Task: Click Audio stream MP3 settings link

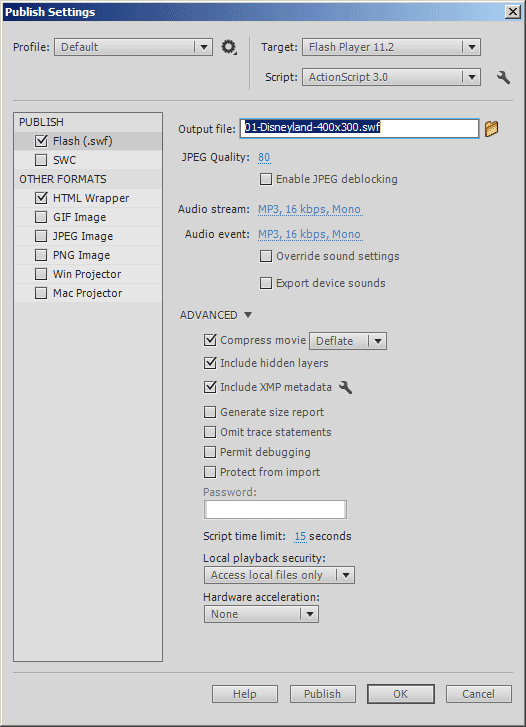Action: click(309, 209)
